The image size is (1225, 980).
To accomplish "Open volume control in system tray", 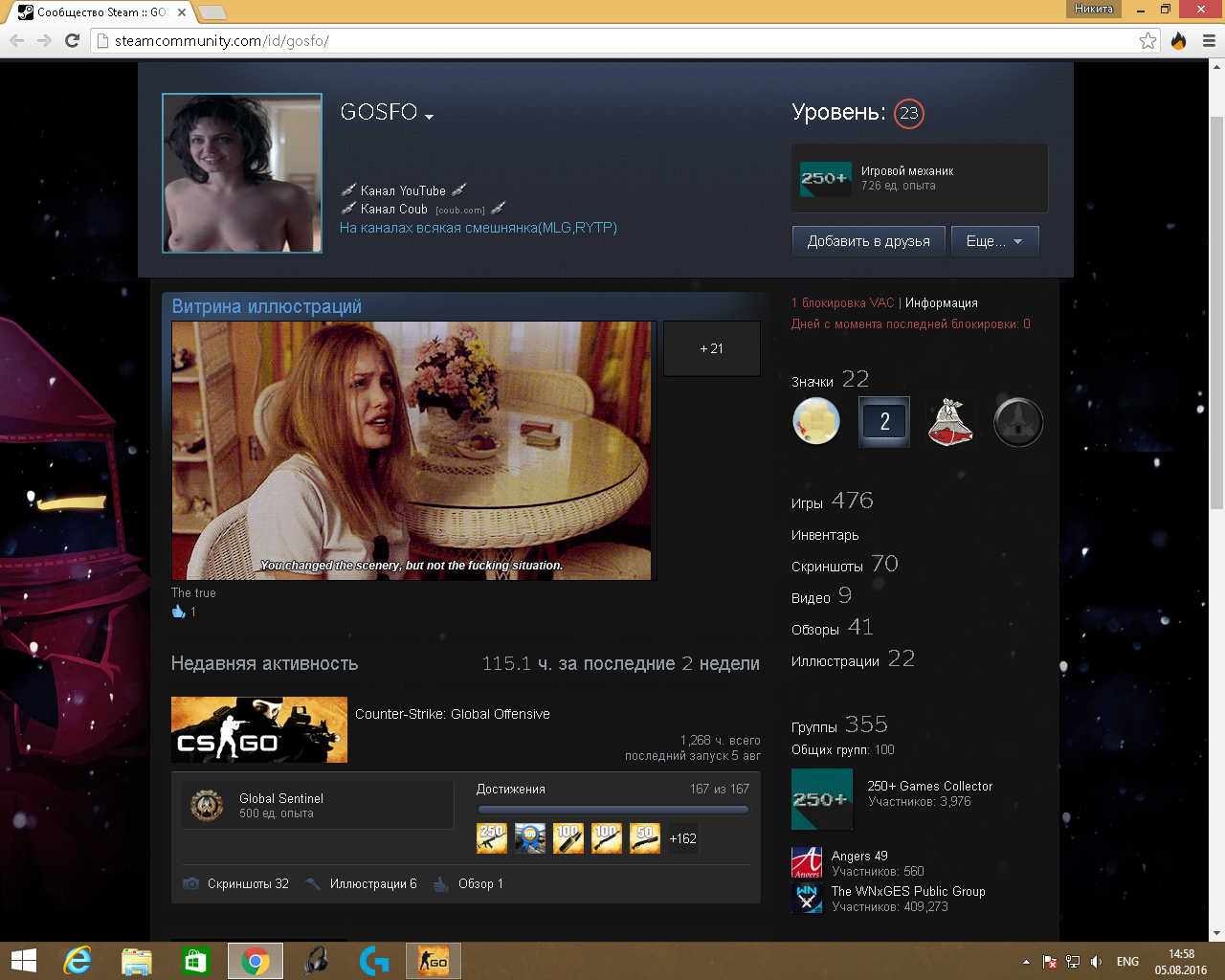I will coord(1097,962).
